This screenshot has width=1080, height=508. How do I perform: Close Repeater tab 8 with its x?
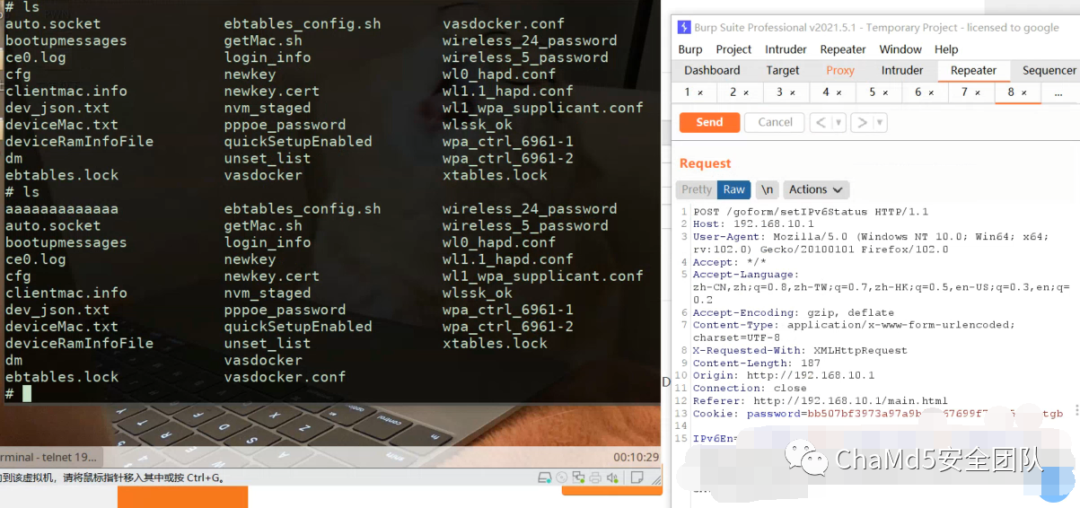pos(1024,92)
